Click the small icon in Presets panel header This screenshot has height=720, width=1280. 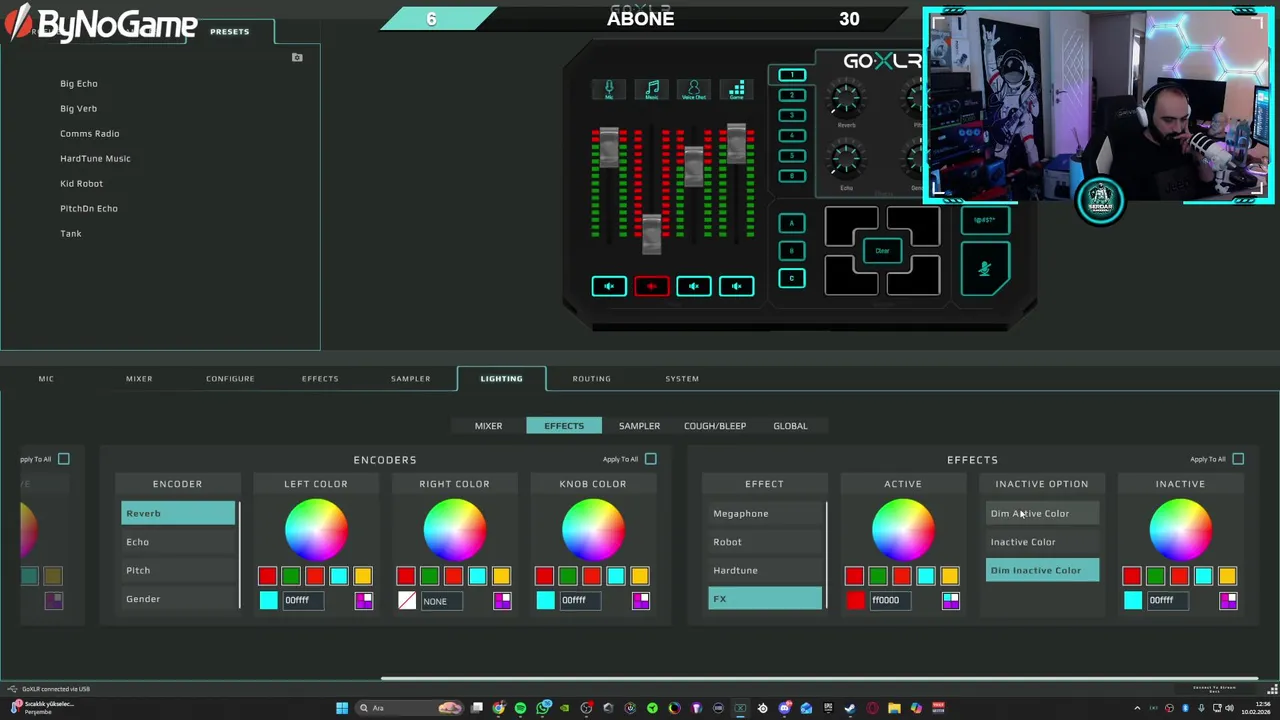click(297, 57)
